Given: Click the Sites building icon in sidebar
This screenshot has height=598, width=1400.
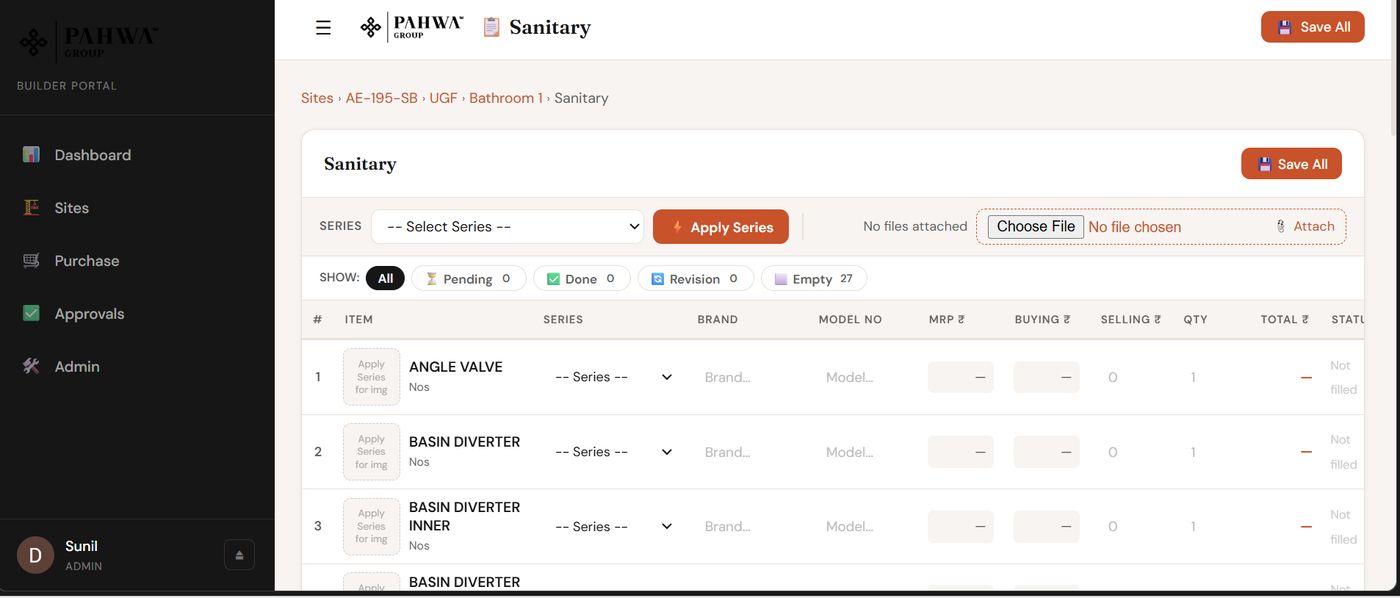Looking at the screenshot, I should (31, 208).
